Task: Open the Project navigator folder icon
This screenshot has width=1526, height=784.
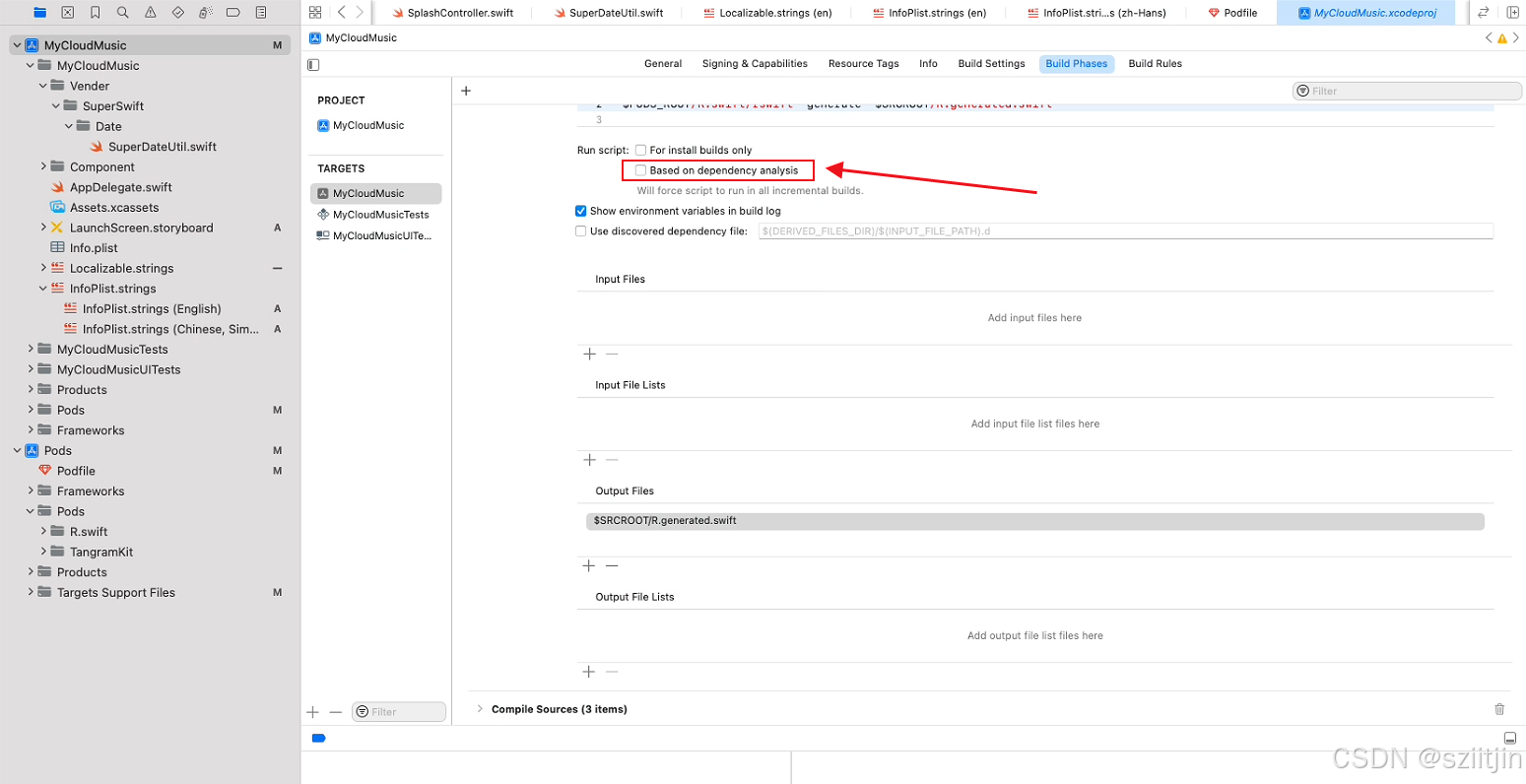Action: point(39,13)
